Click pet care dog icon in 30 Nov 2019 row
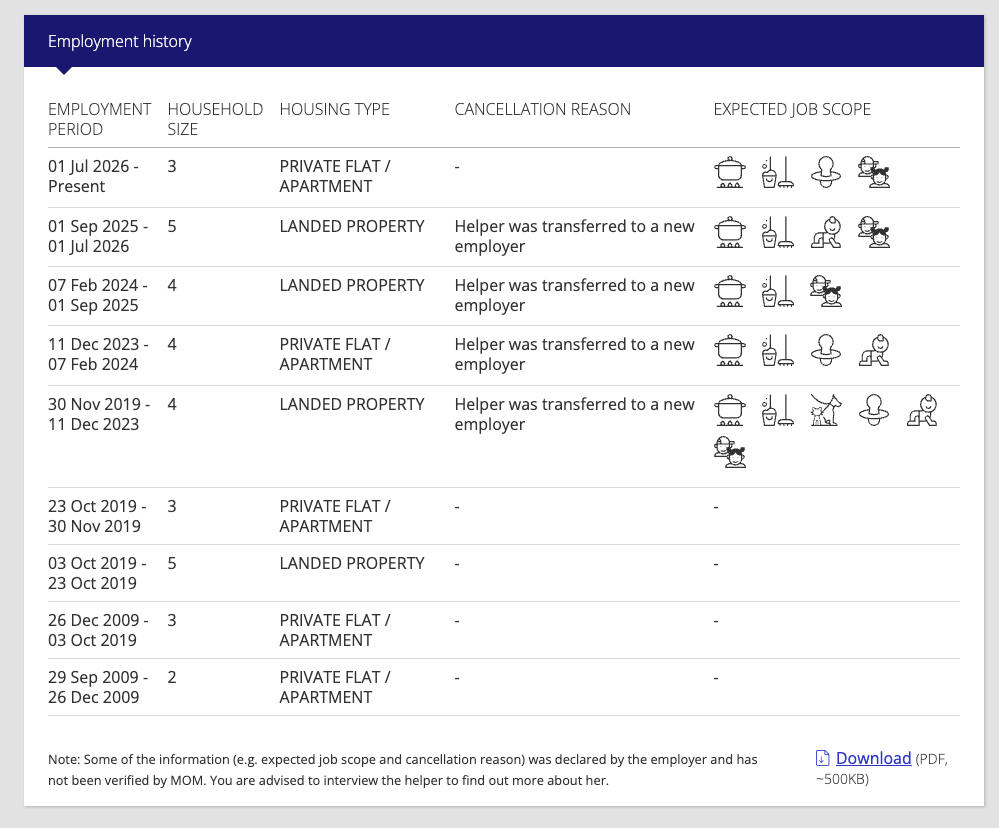Image resolution: width=999 pixels, height=828 pixels. tap(826, 410)
